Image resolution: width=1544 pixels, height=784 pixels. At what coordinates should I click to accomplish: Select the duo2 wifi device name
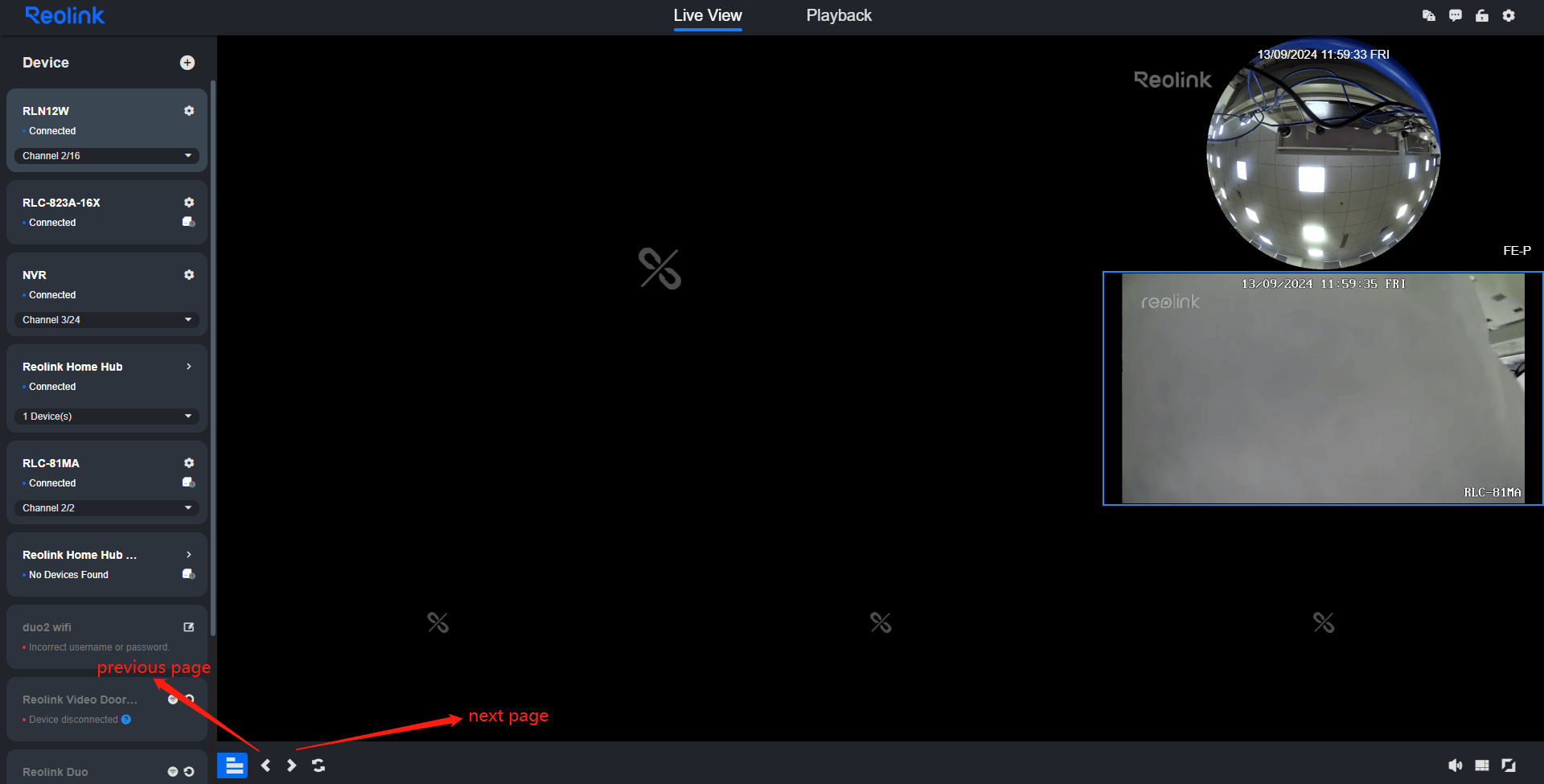[47, 627]
